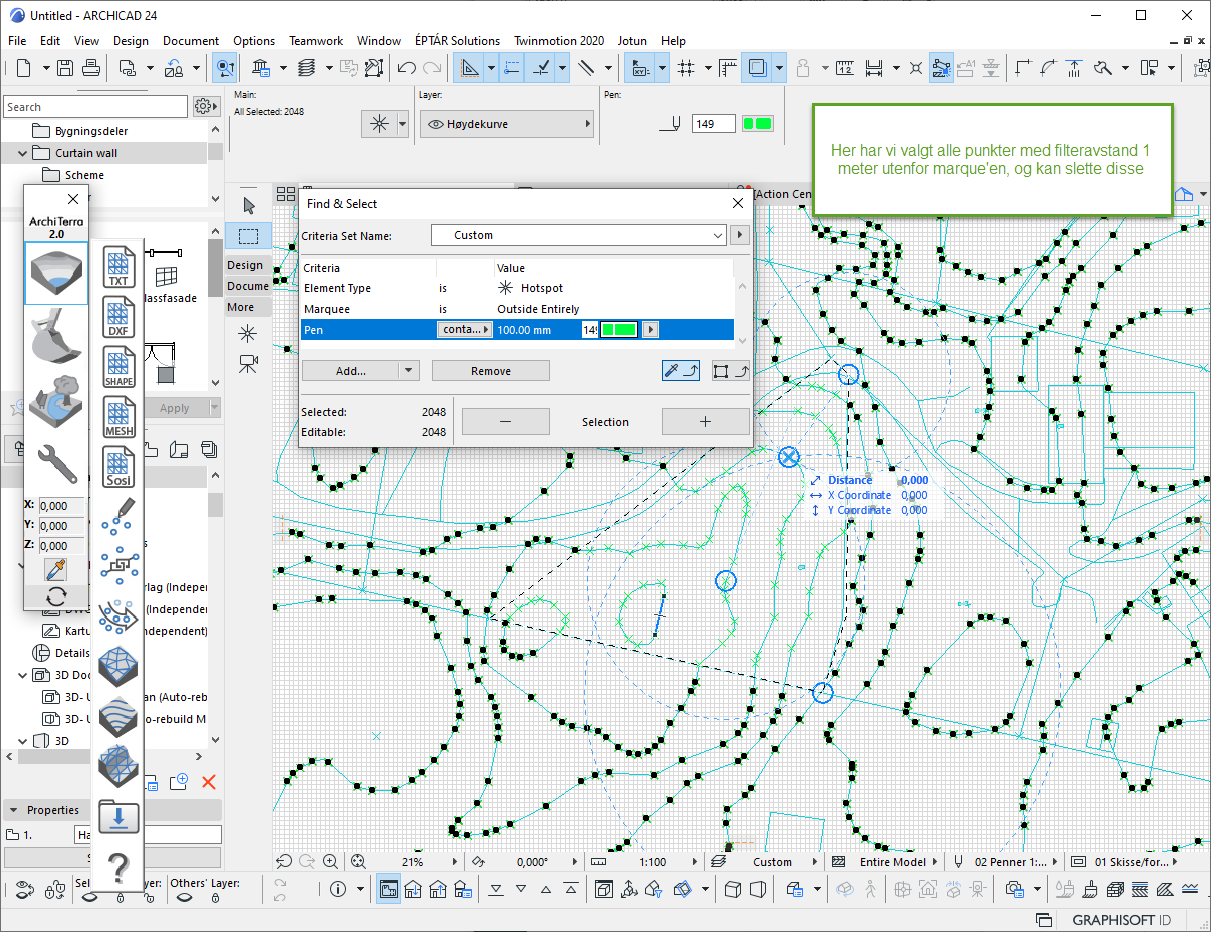The image size is (1211, 932).
Task: Select the Marquee tool in toolbox
Action: (248, 236)
